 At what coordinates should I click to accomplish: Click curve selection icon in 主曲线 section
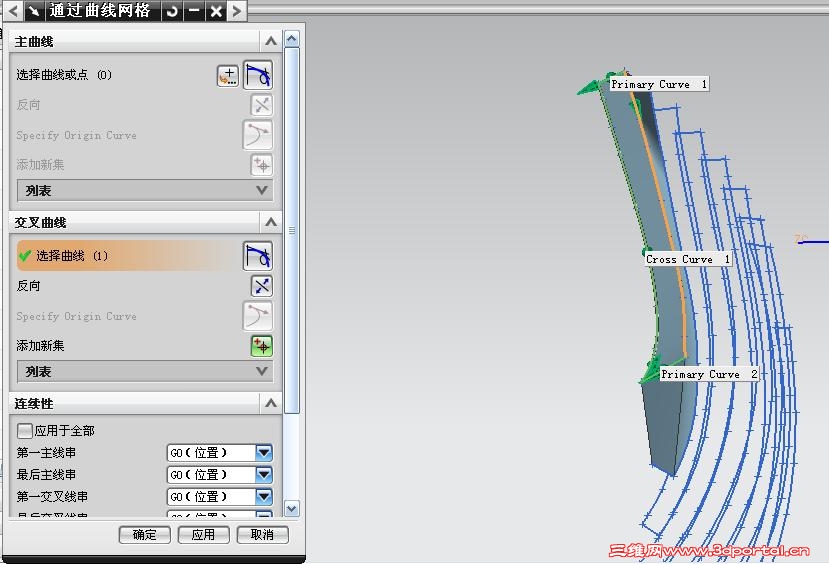(x=258, y=75)
